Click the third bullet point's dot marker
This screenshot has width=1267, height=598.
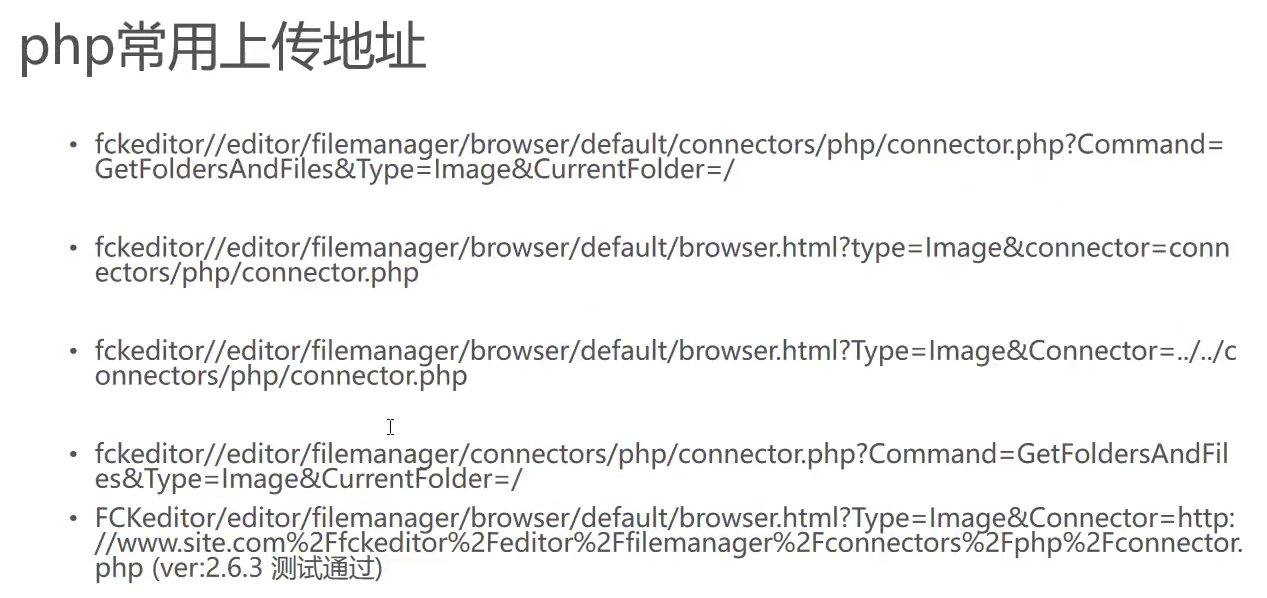click(72, 352)
